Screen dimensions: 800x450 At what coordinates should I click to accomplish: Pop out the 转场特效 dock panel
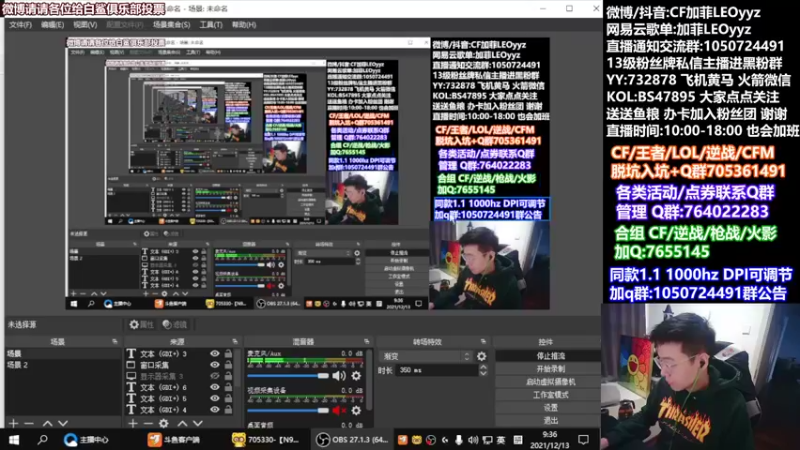point(483,341)
